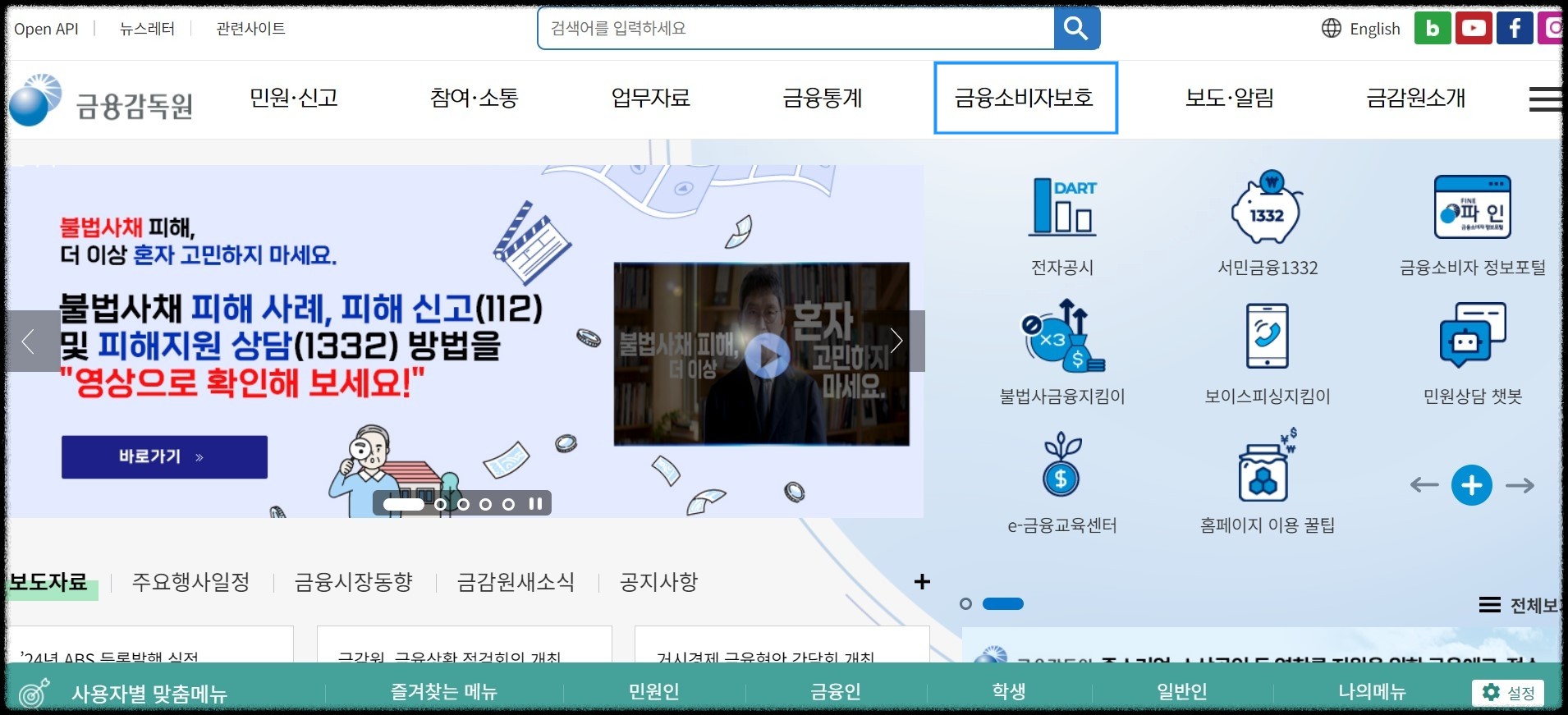The height and width of the screenshot is (715, 1568).
Task: Select the active quick-link page indicator
Action: [1003, 604]
